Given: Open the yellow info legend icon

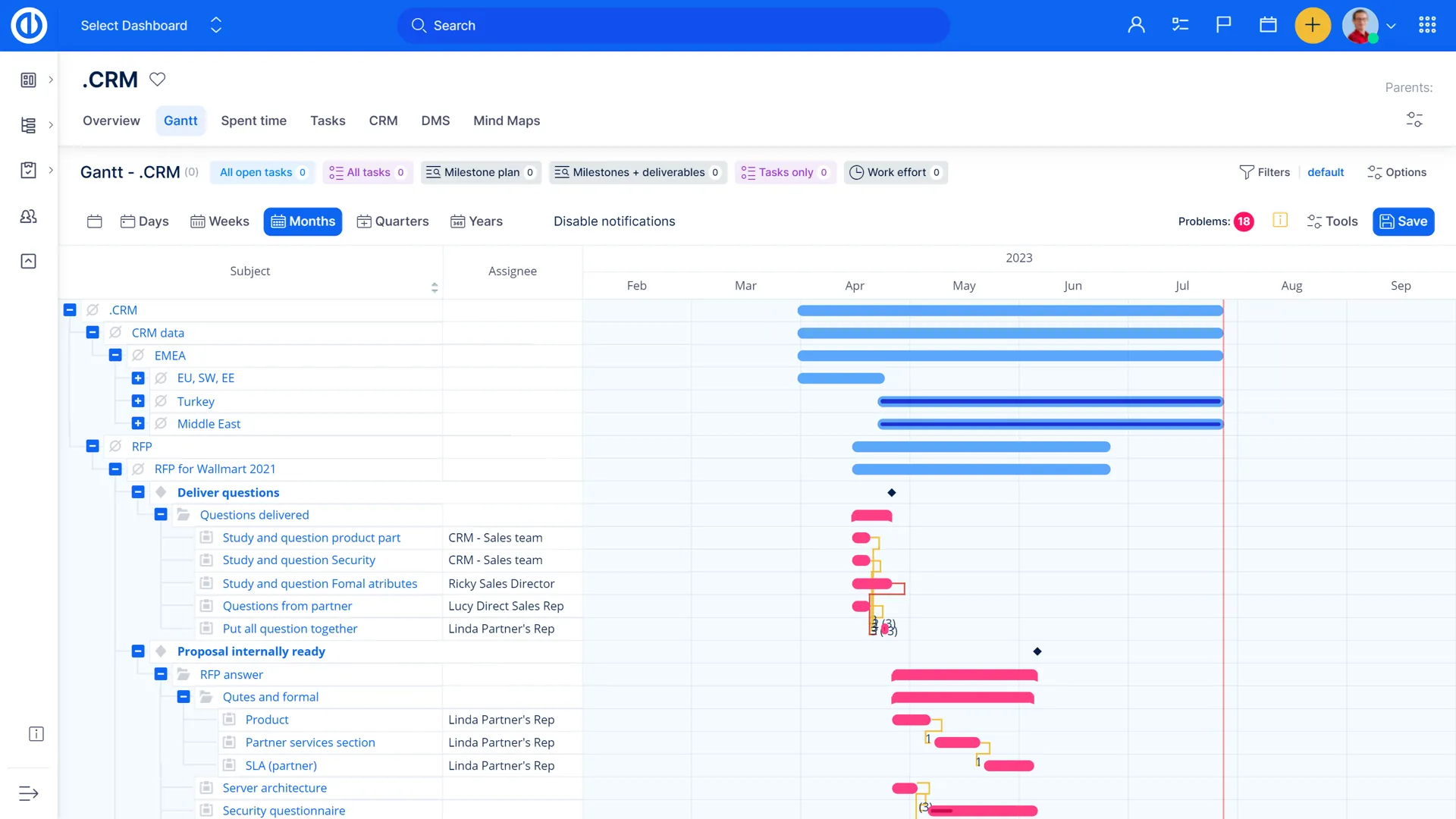Looking at the screenshot, I should click(1280, 221).
